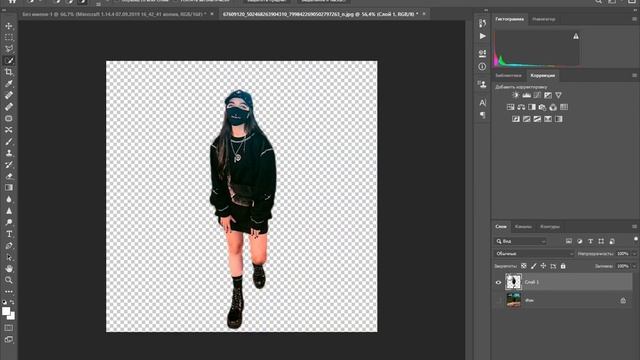The image size is (640, 360).
Task: Switch to the Channels tab
Action: click(523, 227)
